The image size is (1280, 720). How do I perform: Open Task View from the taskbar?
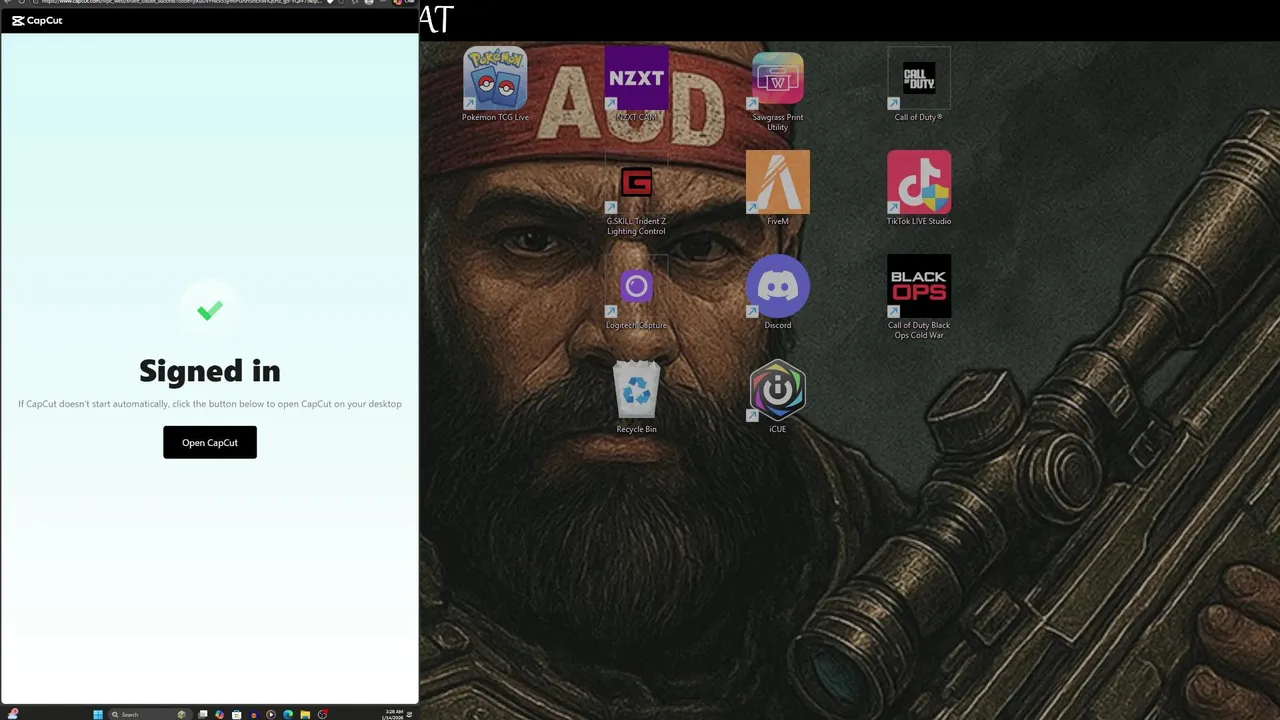(x=203, y=714)
